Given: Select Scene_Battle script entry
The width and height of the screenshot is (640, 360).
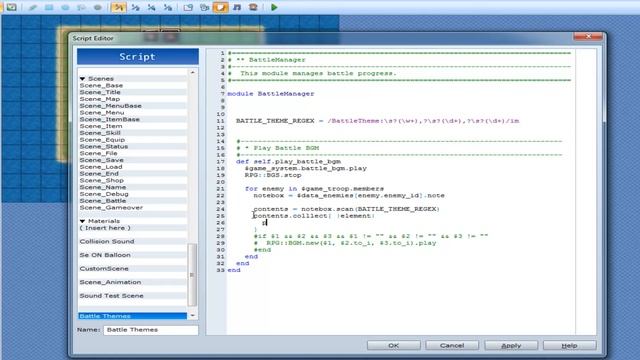Looking at the screenshot, I should click(133, 200).
